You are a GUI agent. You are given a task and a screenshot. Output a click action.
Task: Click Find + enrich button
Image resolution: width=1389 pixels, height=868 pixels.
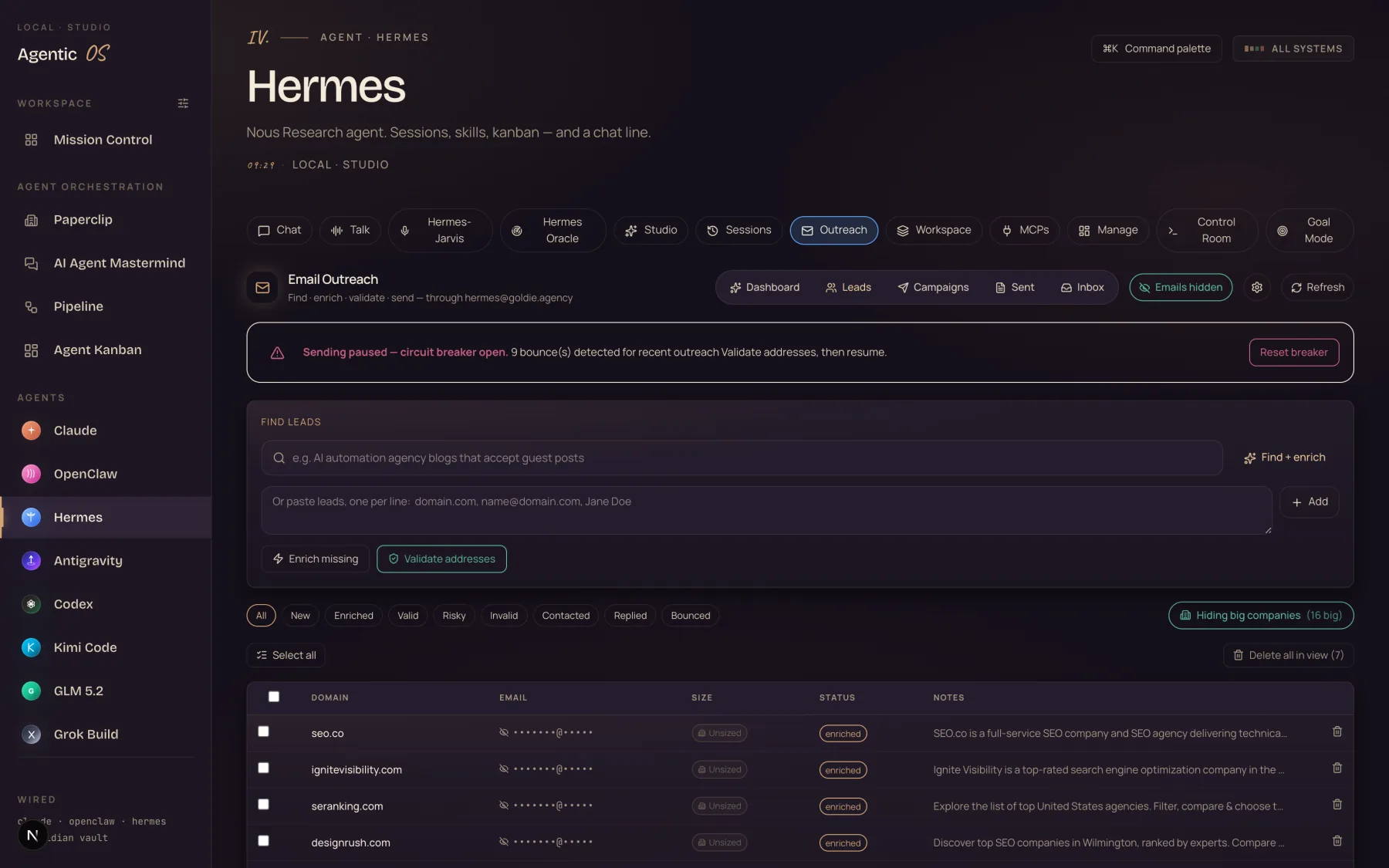(1284, 458)
